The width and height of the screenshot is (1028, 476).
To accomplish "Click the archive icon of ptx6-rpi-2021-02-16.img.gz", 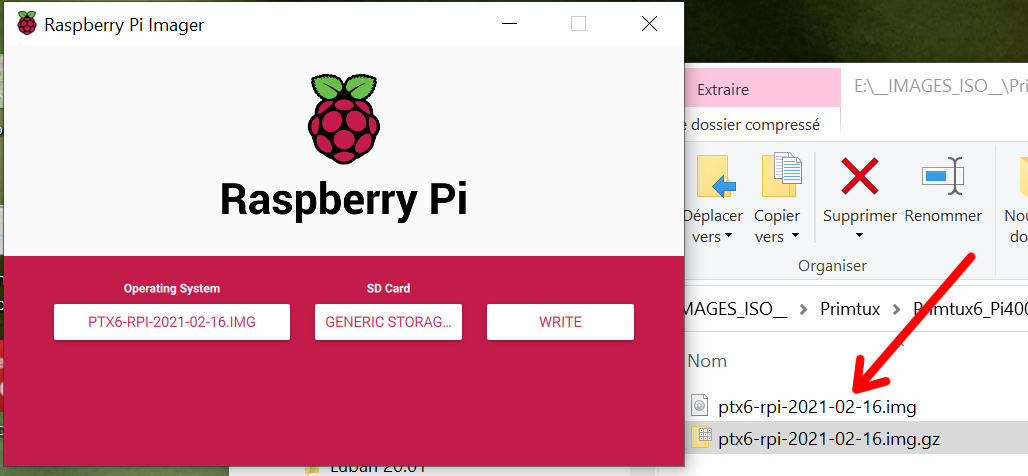I will tap(701, 437).
